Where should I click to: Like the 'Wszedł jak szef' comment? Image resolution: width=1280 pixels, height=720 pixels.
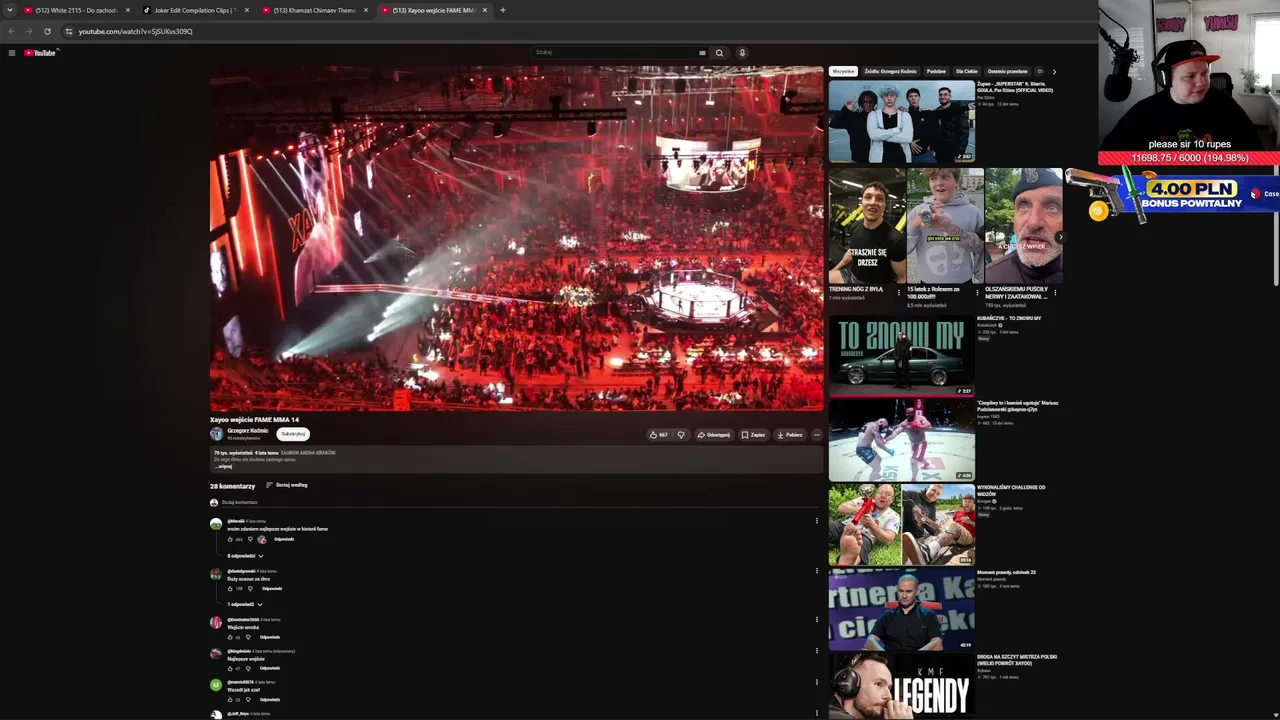230,699
